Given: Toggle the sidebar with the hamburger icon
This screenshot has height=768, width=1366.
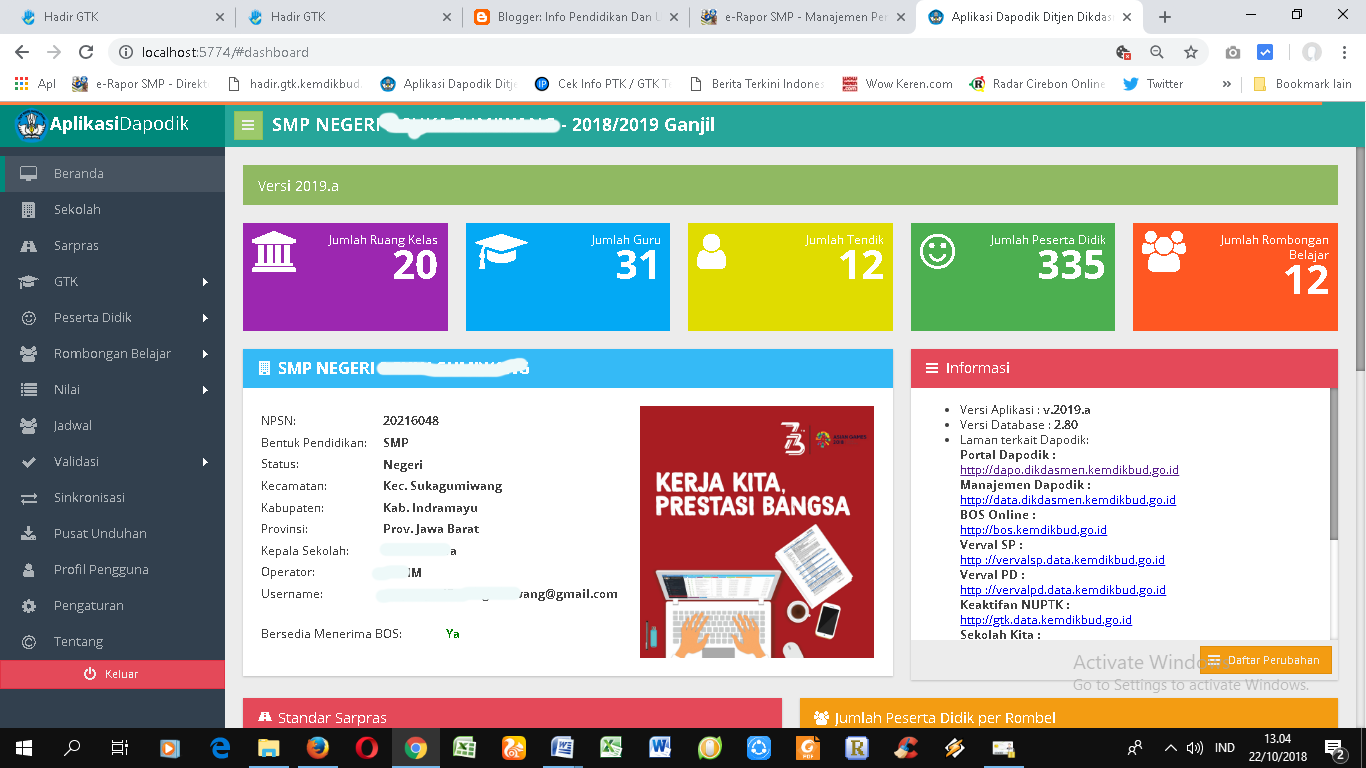Looking at the screenshot, I should [x=247, y=126].
